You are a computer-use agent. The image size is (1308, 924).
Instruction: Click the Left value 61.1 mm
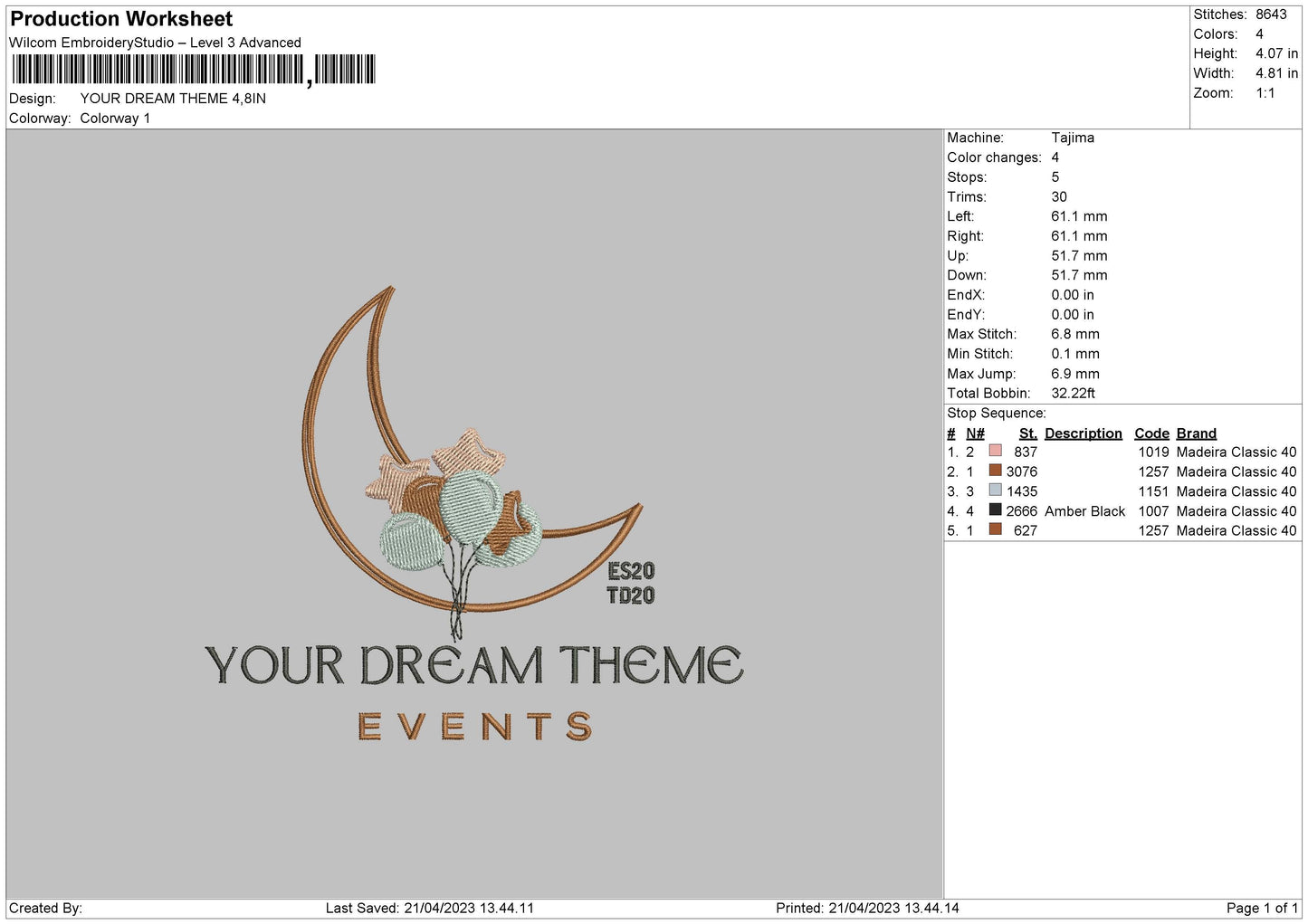(1079, 216)
